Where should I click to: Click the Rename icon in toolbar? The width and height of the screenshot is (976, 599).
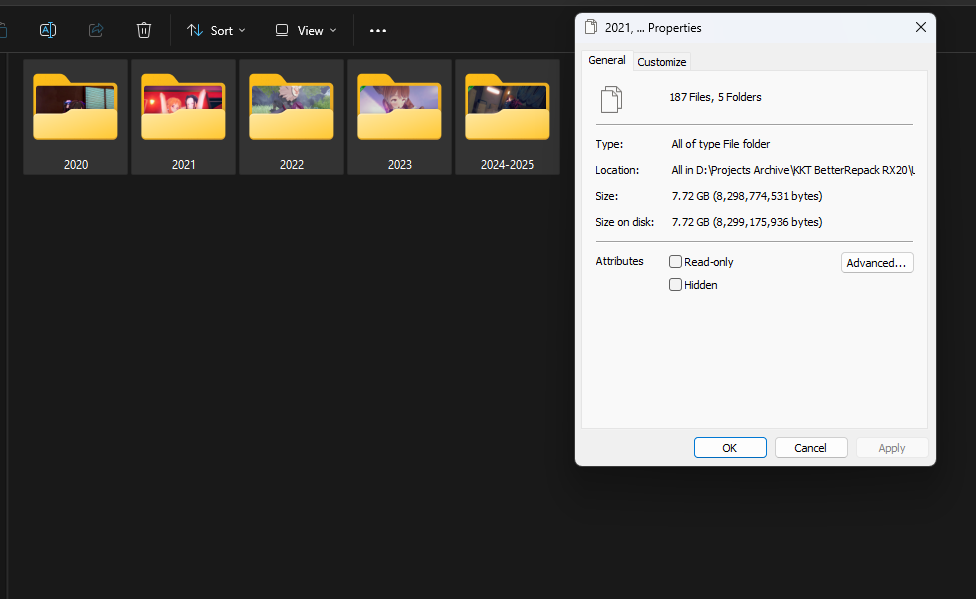coord(47,30)
